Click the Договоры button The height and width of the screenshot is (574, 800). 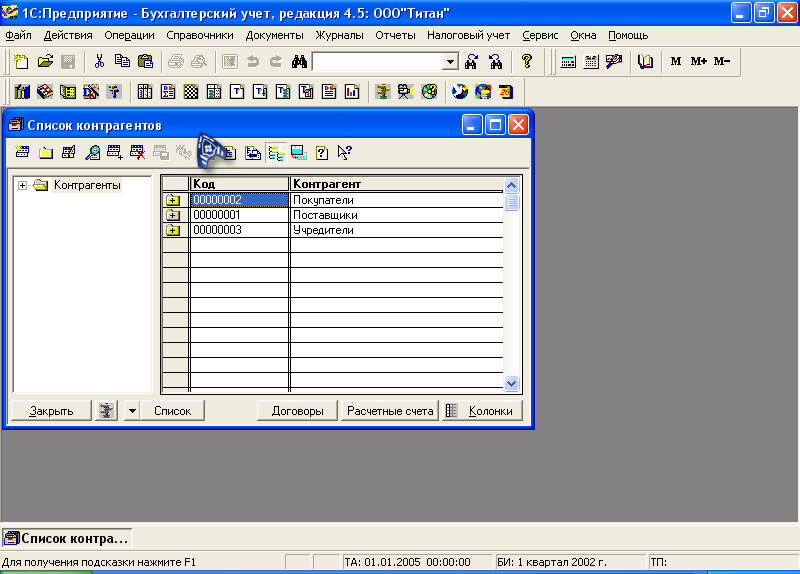[x=297, y=411]
